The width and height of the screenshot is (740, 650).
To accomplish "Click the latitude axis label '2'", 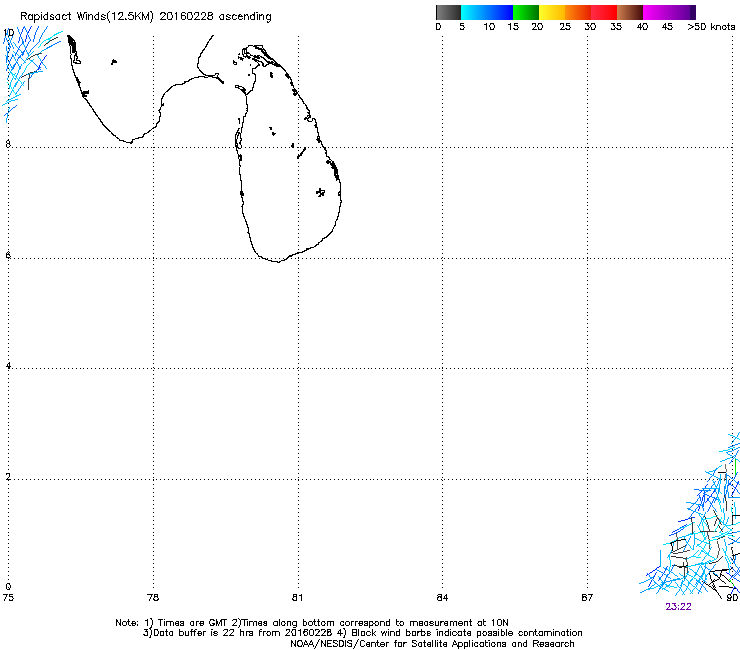I will (x=8, y=477).
